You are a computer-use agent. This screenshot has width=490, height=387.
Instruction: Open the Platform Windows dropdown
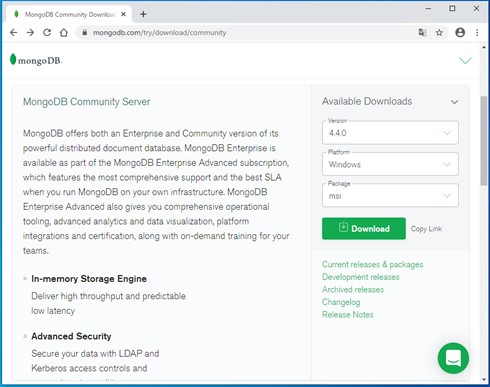(390, 164)
